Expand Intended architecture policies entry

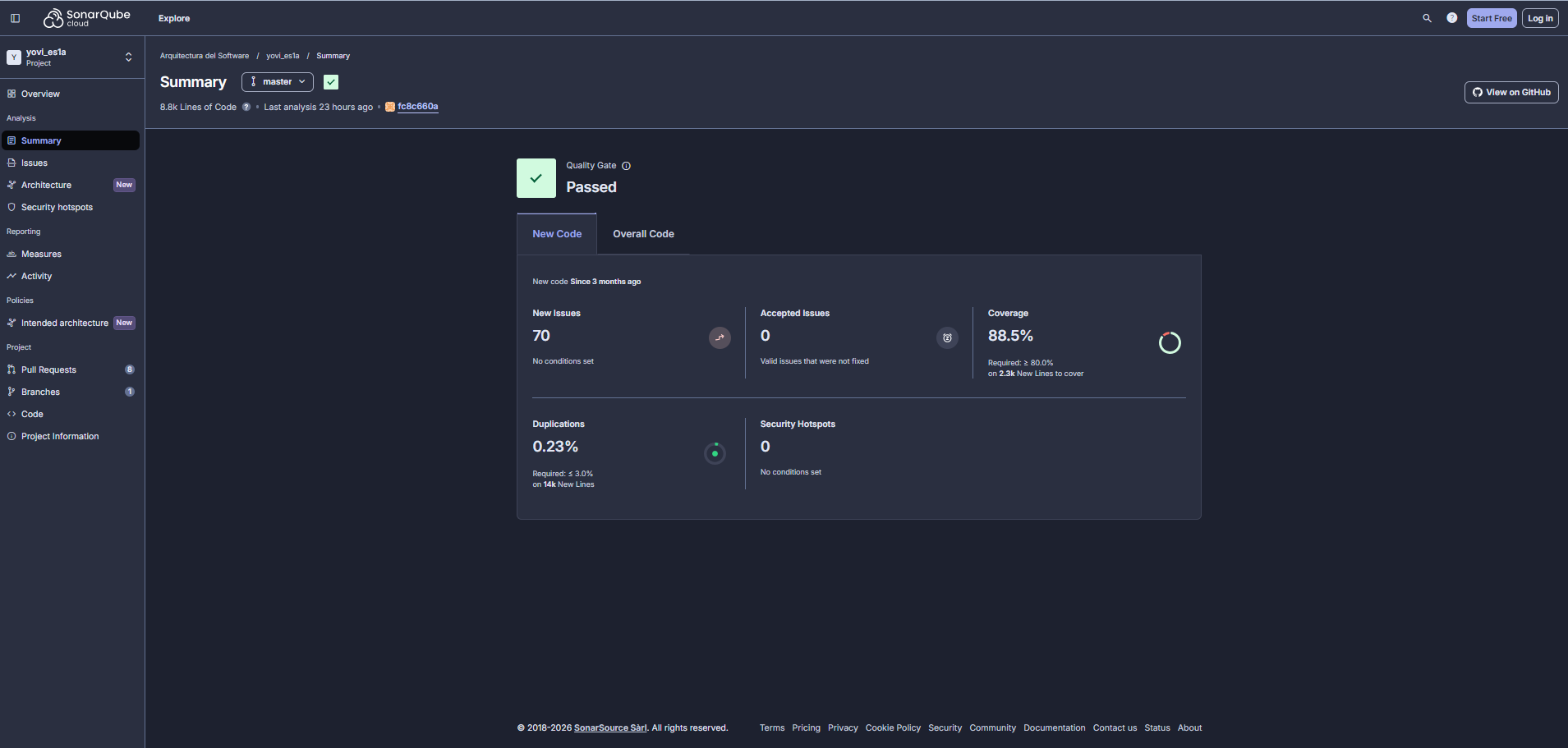64,323
